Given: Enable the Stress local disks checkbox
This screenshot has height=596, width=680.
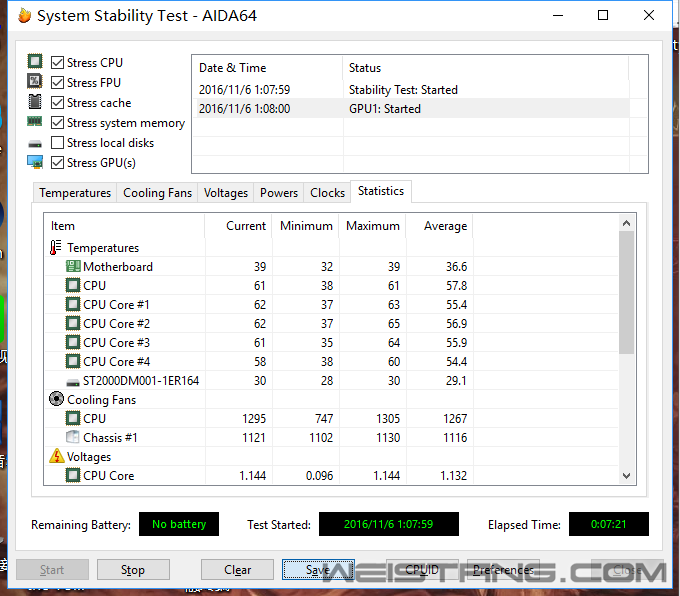Looking at the screenshot, I should (57, 143).
